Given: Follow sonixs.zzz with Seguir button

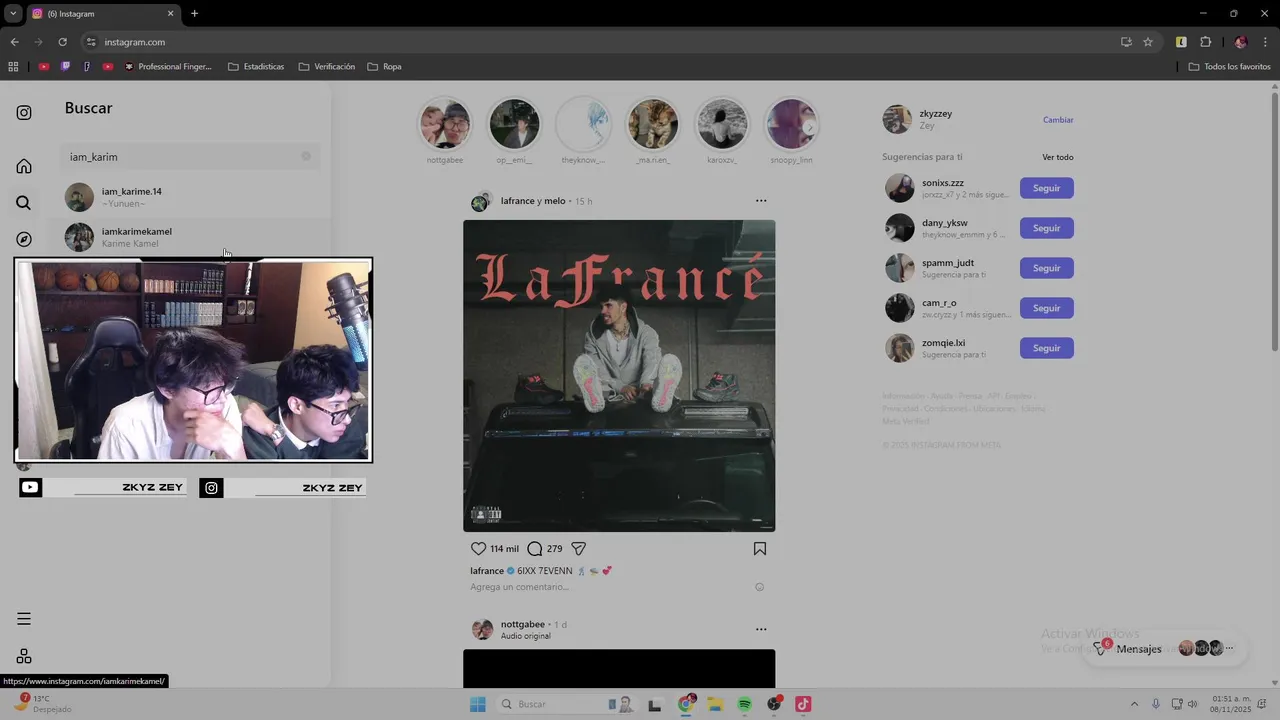Looking at the screenshot, I should tap(1047, 188).
